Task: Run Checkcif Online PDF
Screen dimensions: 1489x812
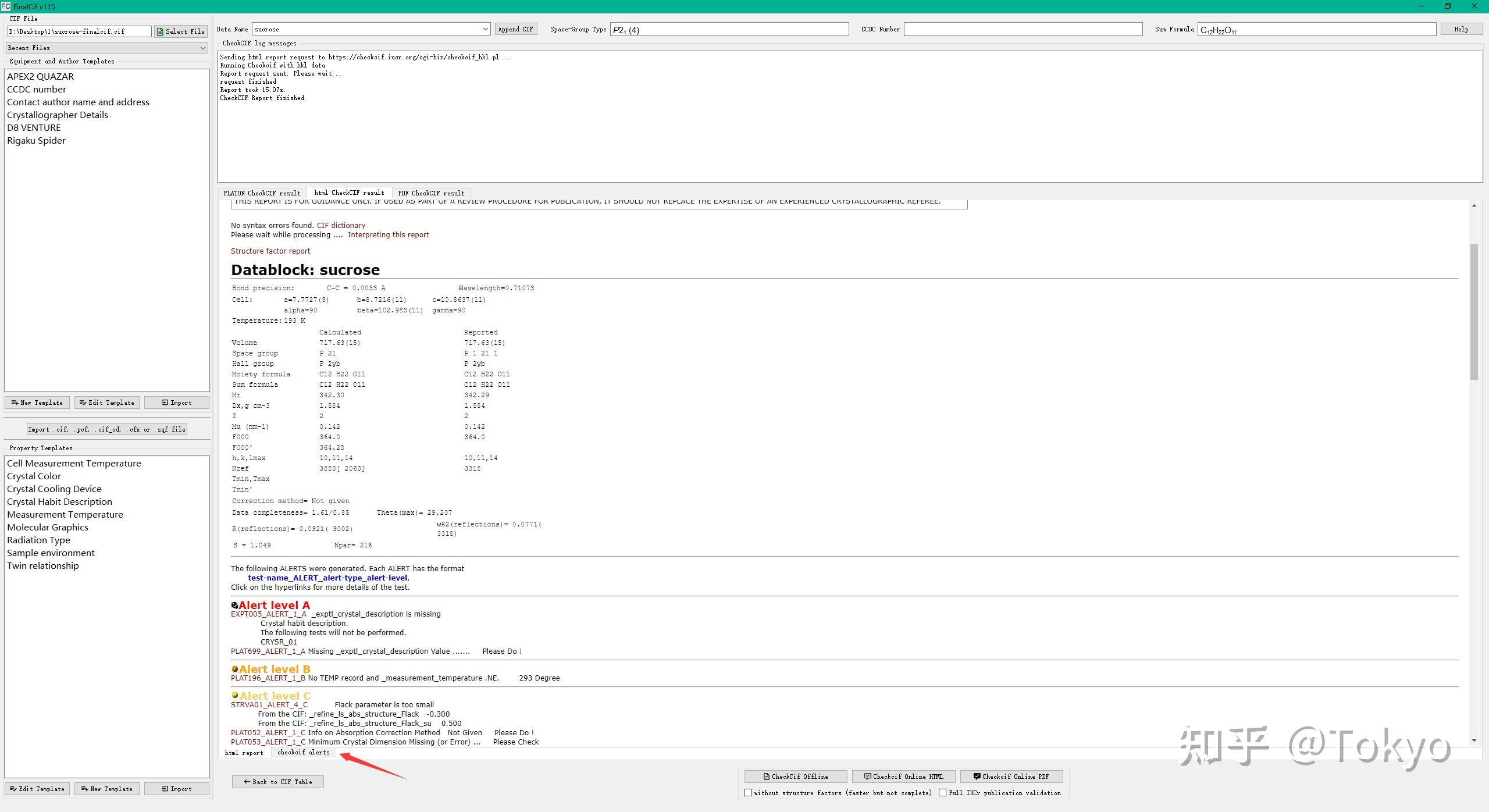Action: tap(1011, 777)
